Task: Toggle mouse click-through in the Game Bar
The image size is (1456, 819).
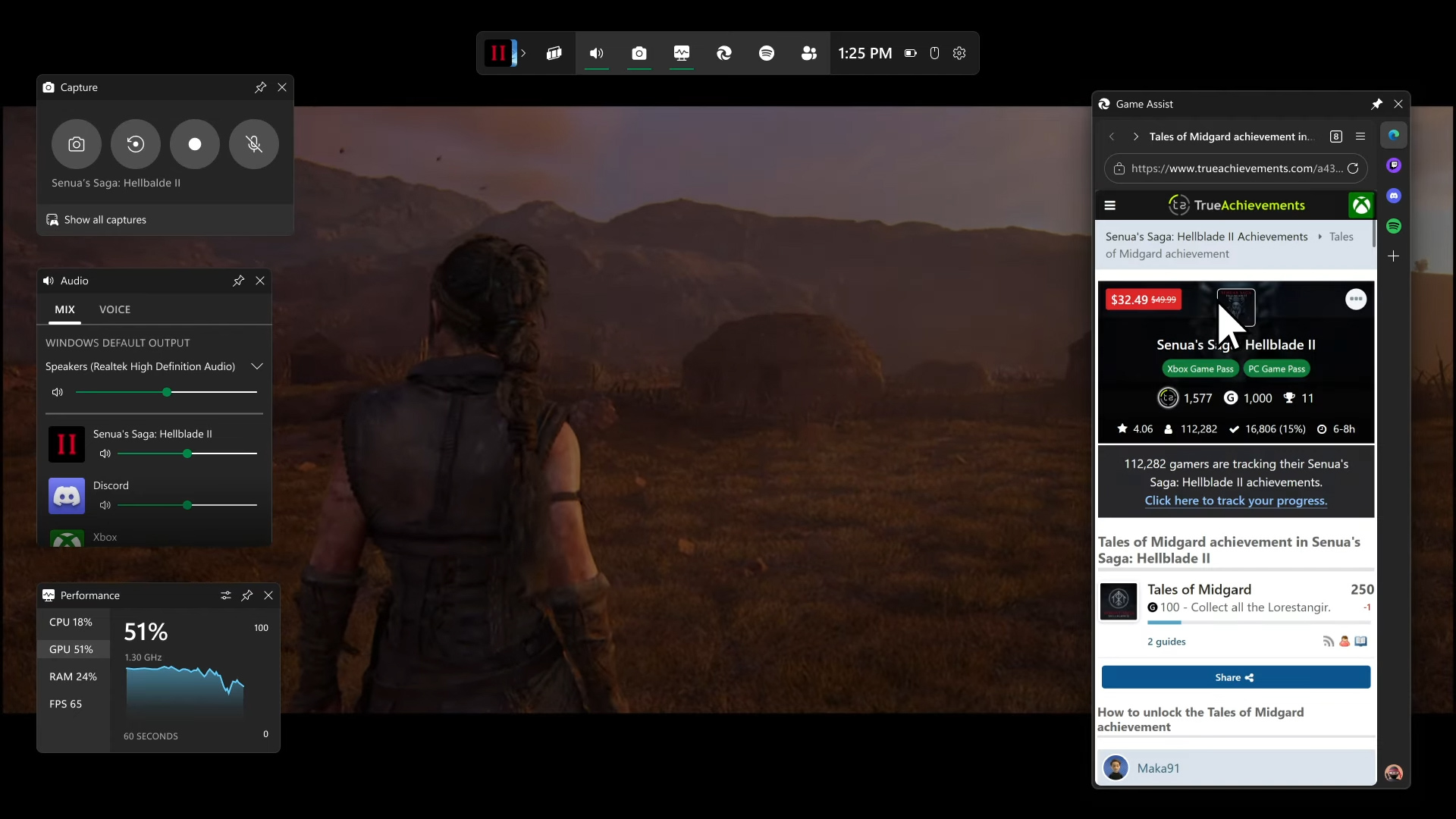Action: (935, 53)
